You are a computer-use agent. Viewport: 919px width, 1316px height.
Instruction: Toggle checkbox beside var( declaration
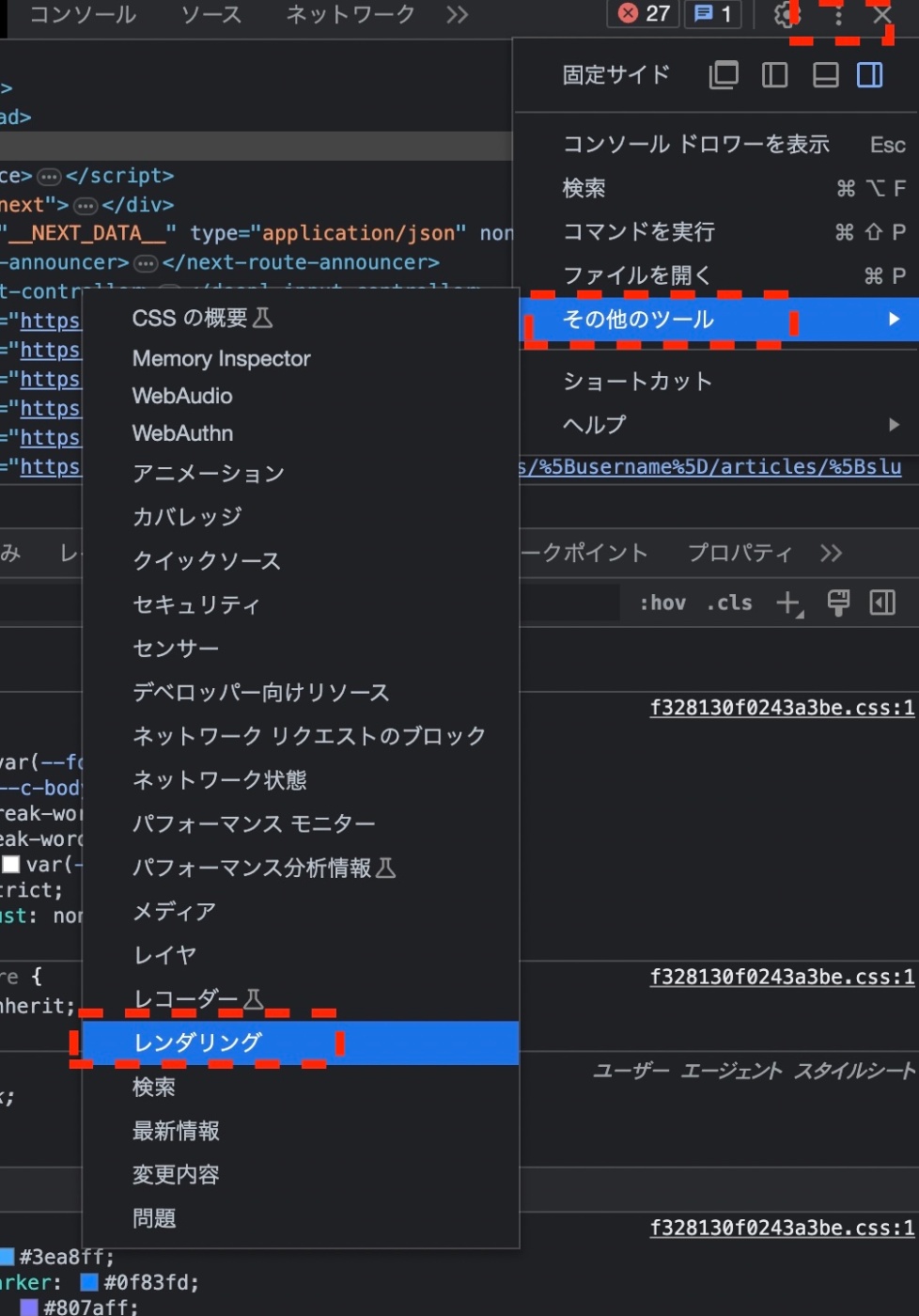(x=11, y=863)
